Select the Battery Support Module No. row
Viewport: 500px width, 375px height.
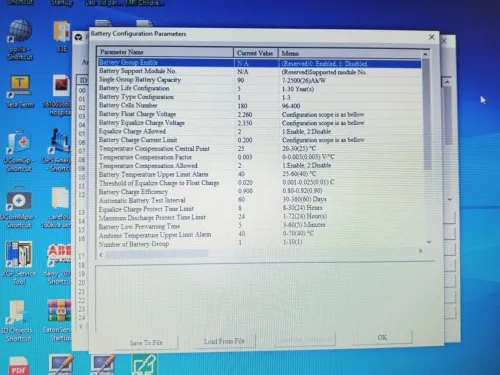click(x=260, y=71)
